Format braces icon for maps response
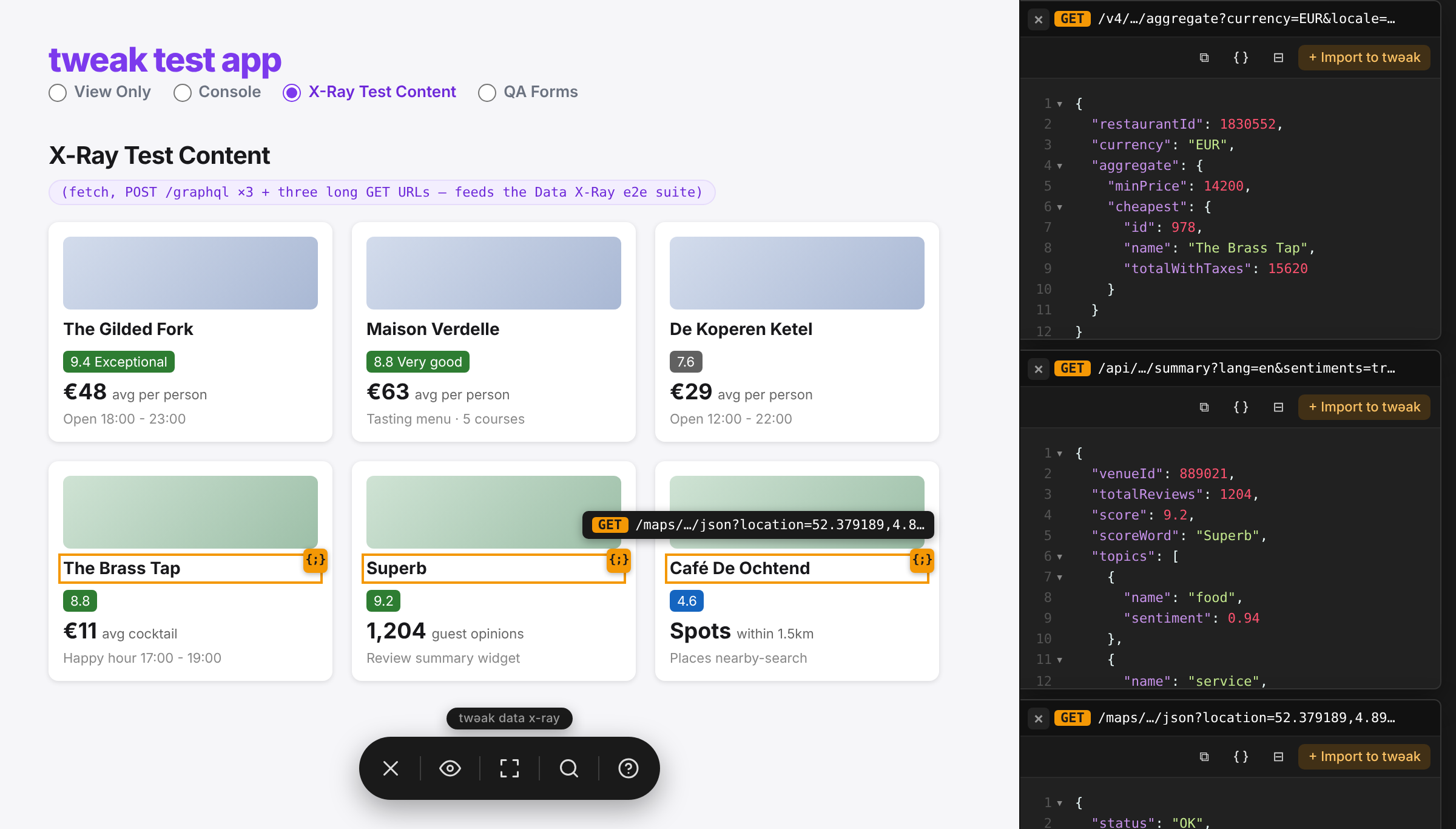This screenshot has width=1456, height=829. (1241, 757)
